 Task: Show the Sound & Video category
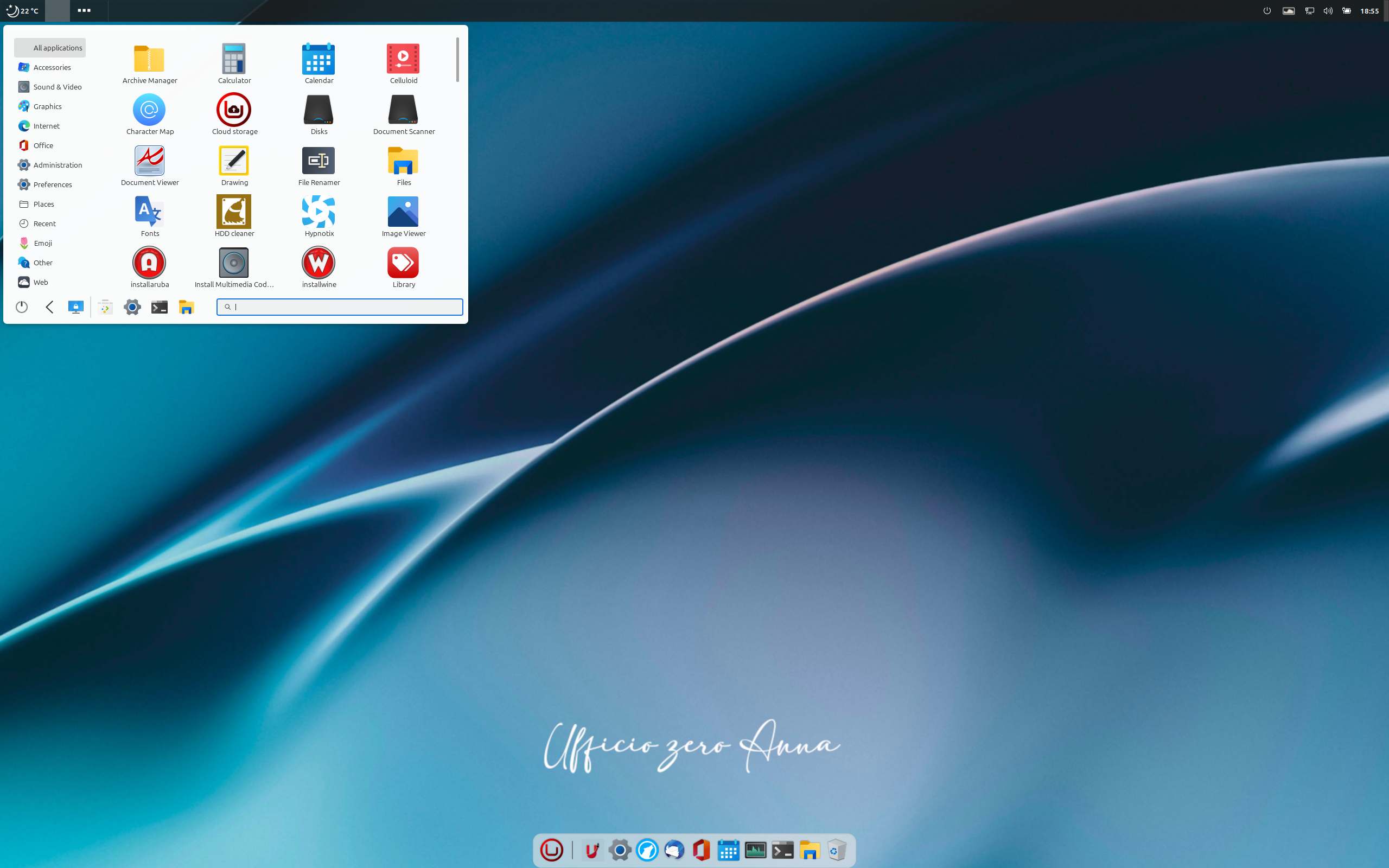point(50,87)
